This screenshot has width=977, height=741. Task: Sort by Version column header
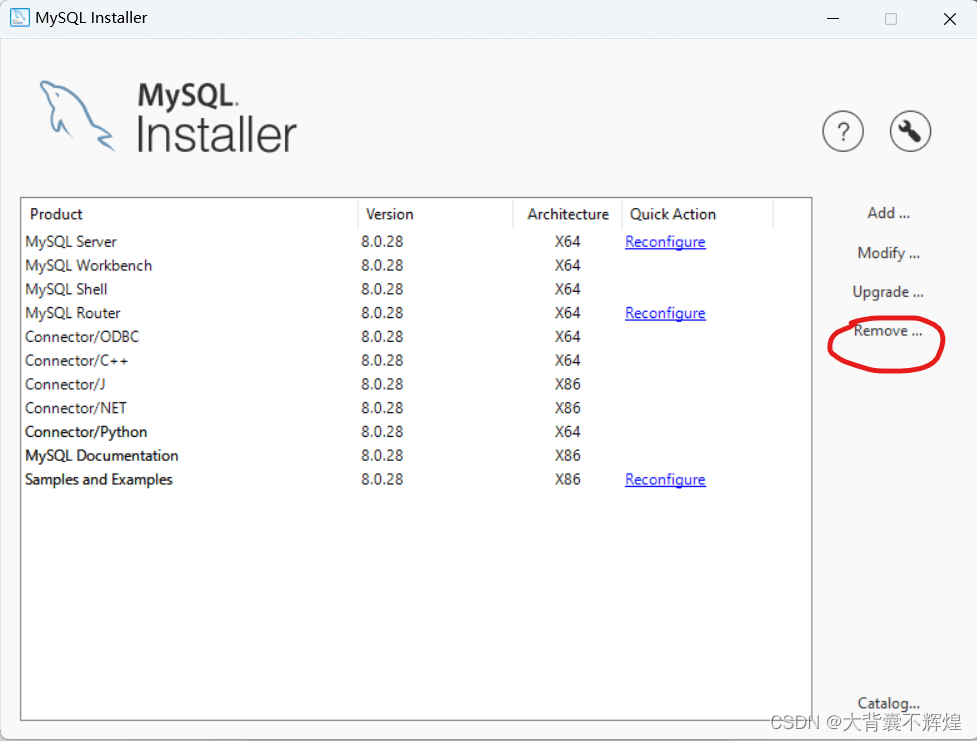(x=390, y=214)
